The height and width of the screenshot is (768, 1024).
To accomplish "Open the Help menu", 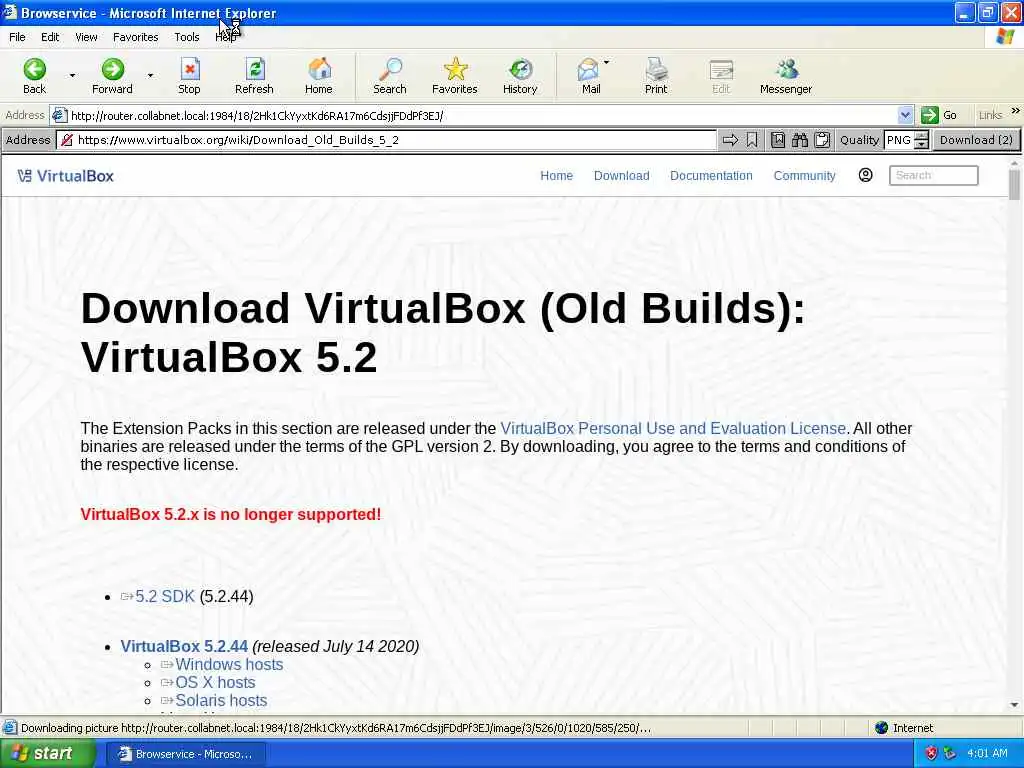I will pos(225,37).
